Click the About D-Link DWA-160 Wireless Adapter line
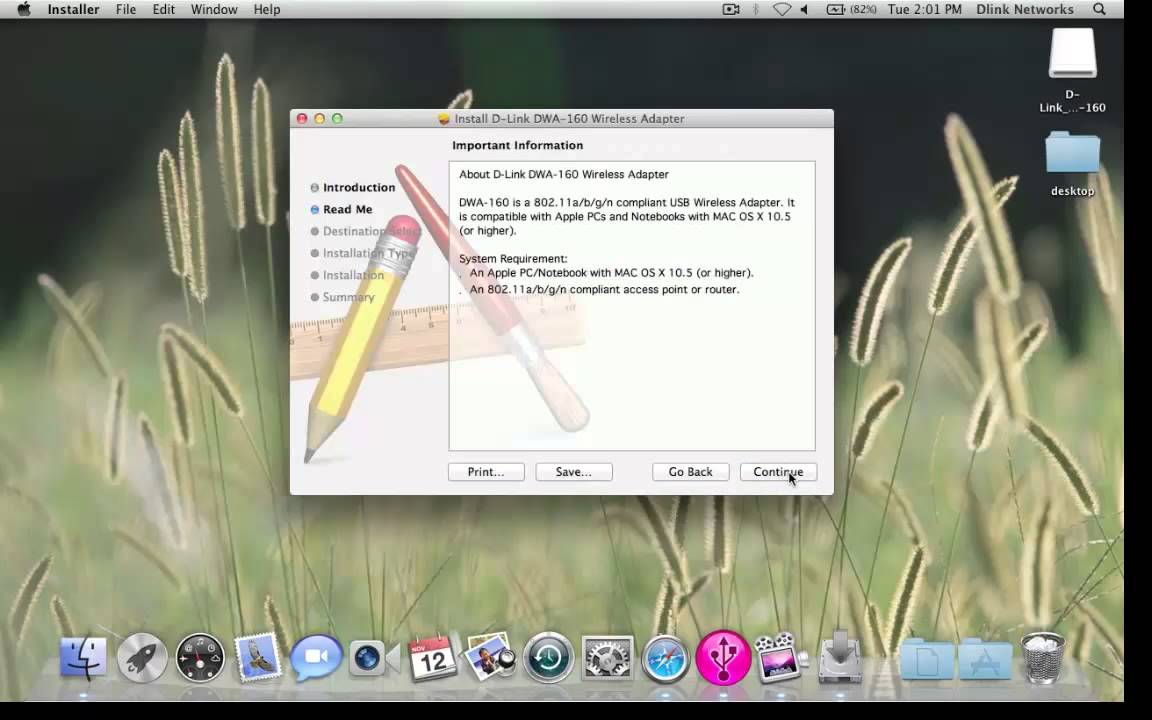Screen dimensions: 1152x720 tap(564, 174)
